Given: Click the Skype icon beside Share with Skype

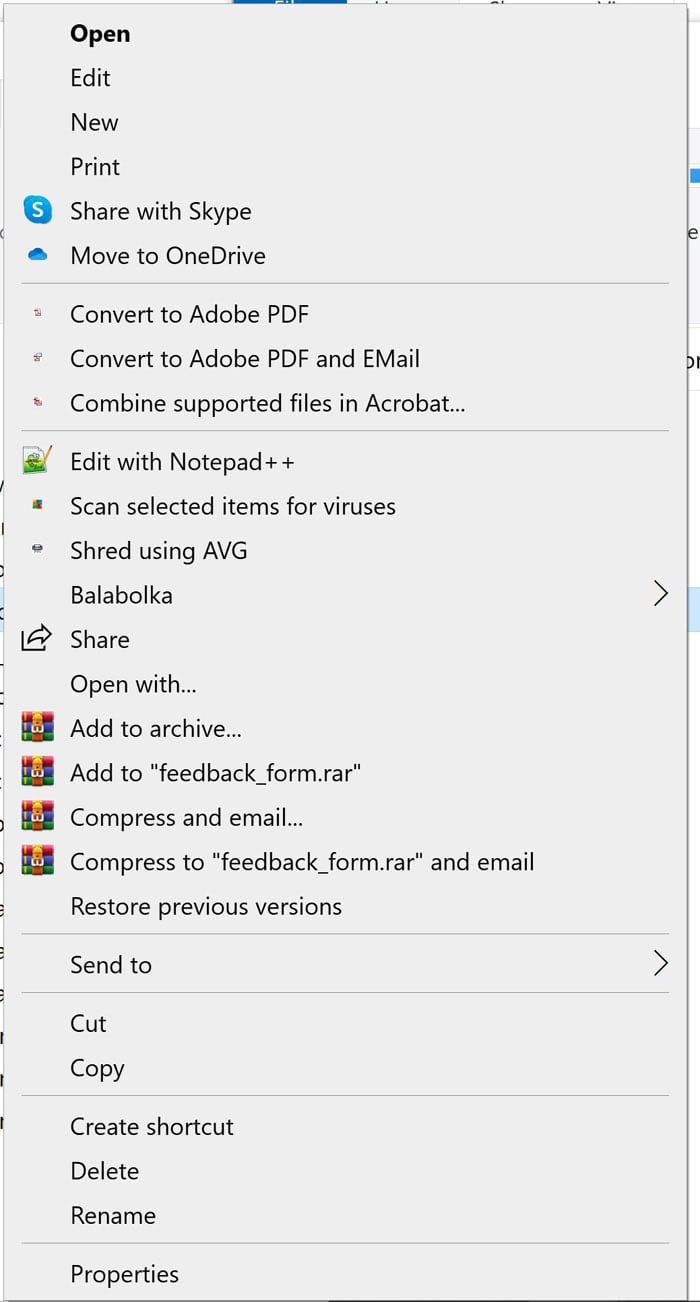Looking at the screenshot, I should click(37, 211).
